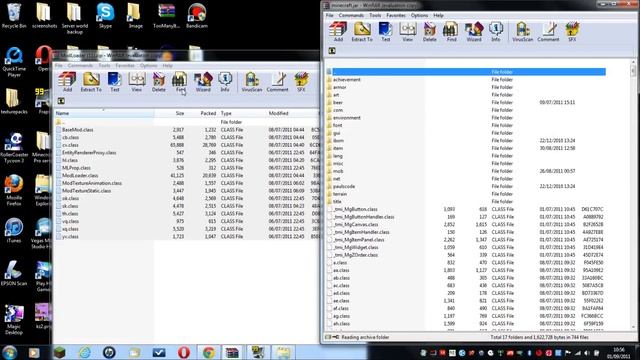The height and width of the screenshot is (360, 640).
Task: Select EntityRendererProxy.class file
Action: pyautogui.click(x=89, y=153)
